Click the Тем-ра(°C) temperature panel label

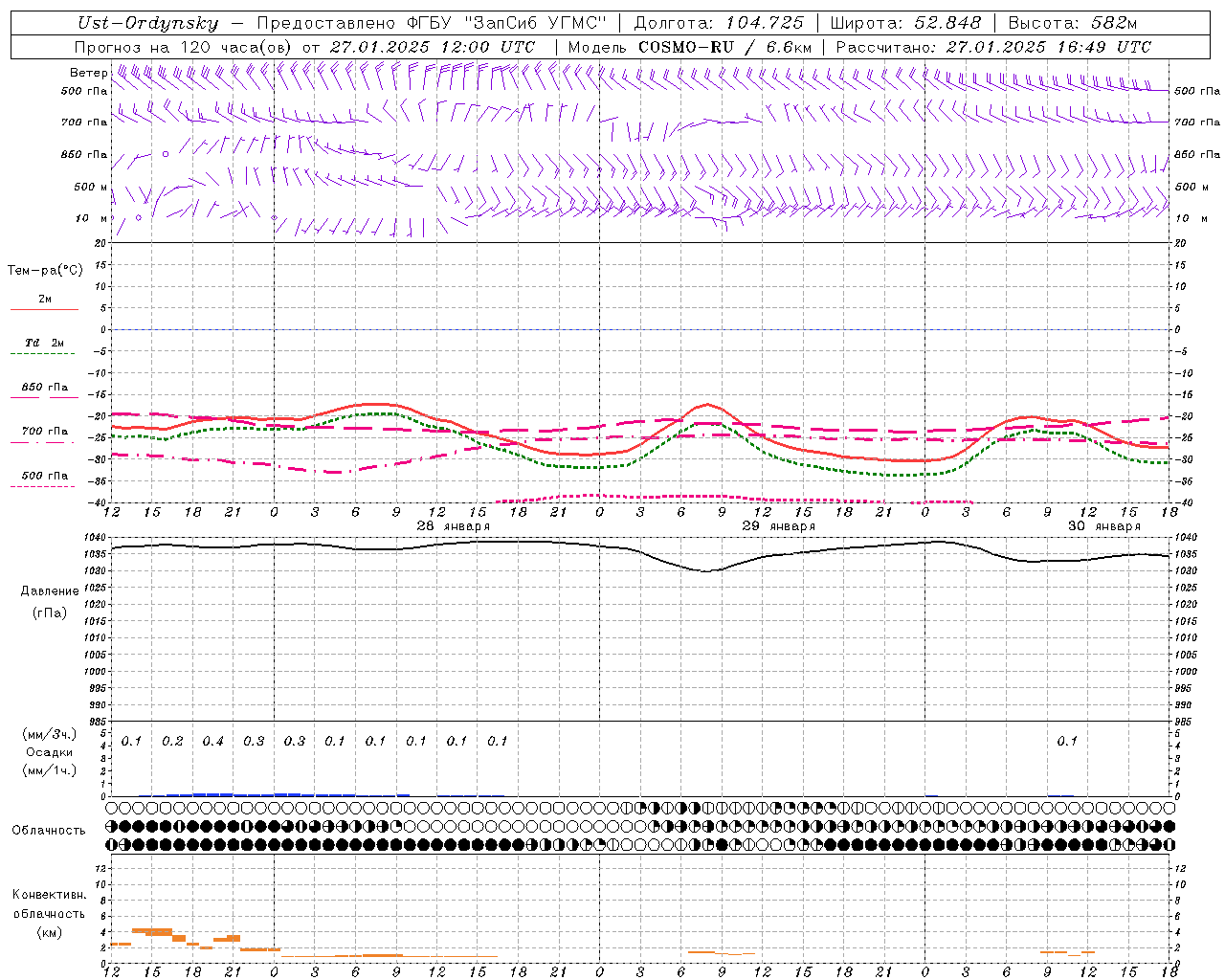(45, 271)
